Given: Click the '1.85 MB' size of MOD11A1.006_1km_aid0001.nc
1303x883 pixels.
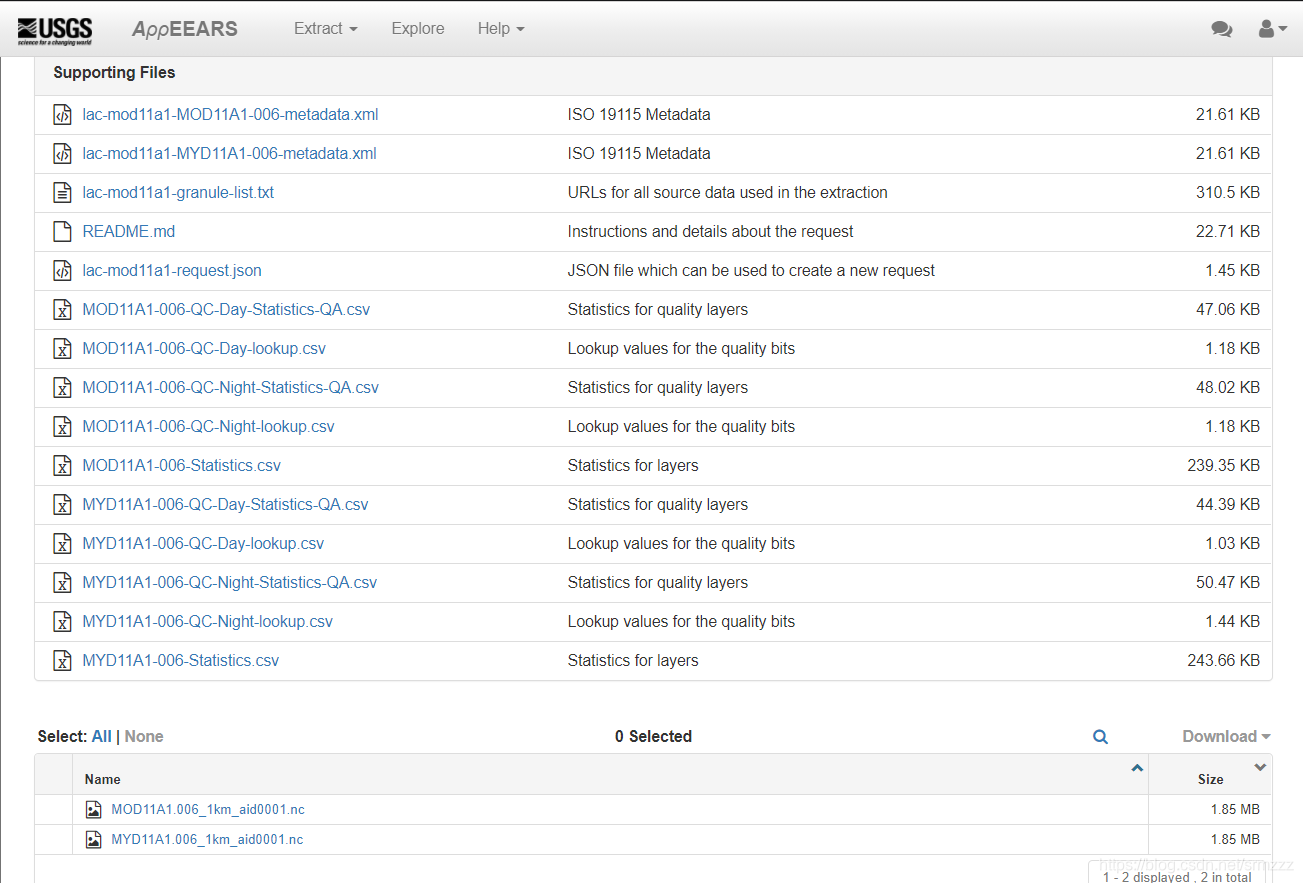Looking at the screenshot, I should pos(1235,810).
